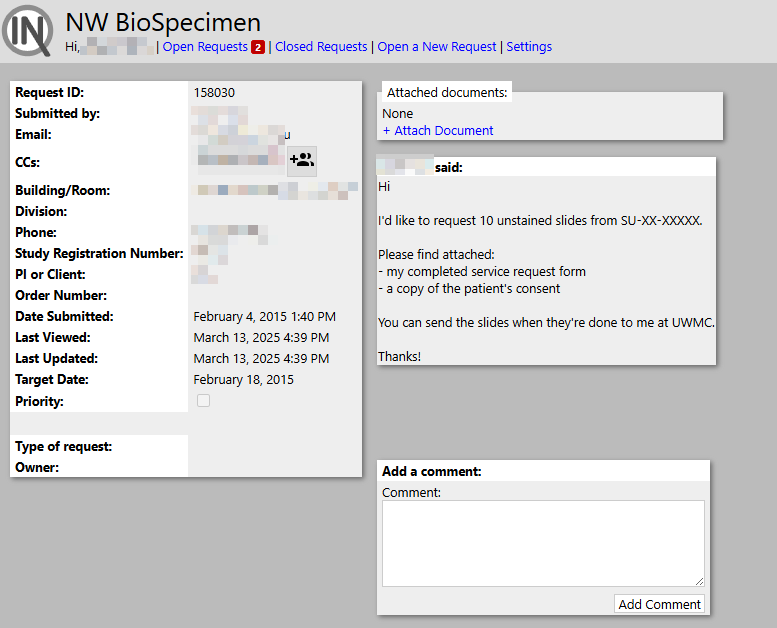
Task: Click the Add Comment button
Action: [659, 604]
